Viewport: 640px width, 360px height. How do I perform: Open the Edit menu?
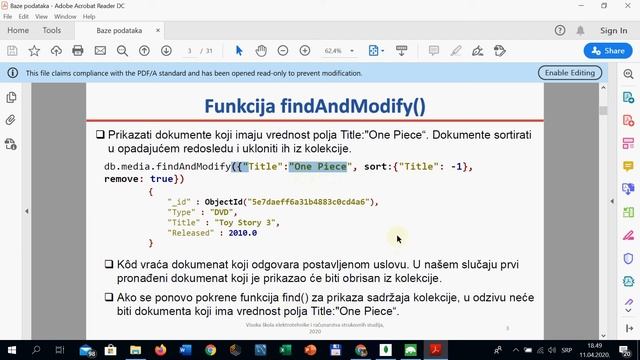[x=24, y=17]
